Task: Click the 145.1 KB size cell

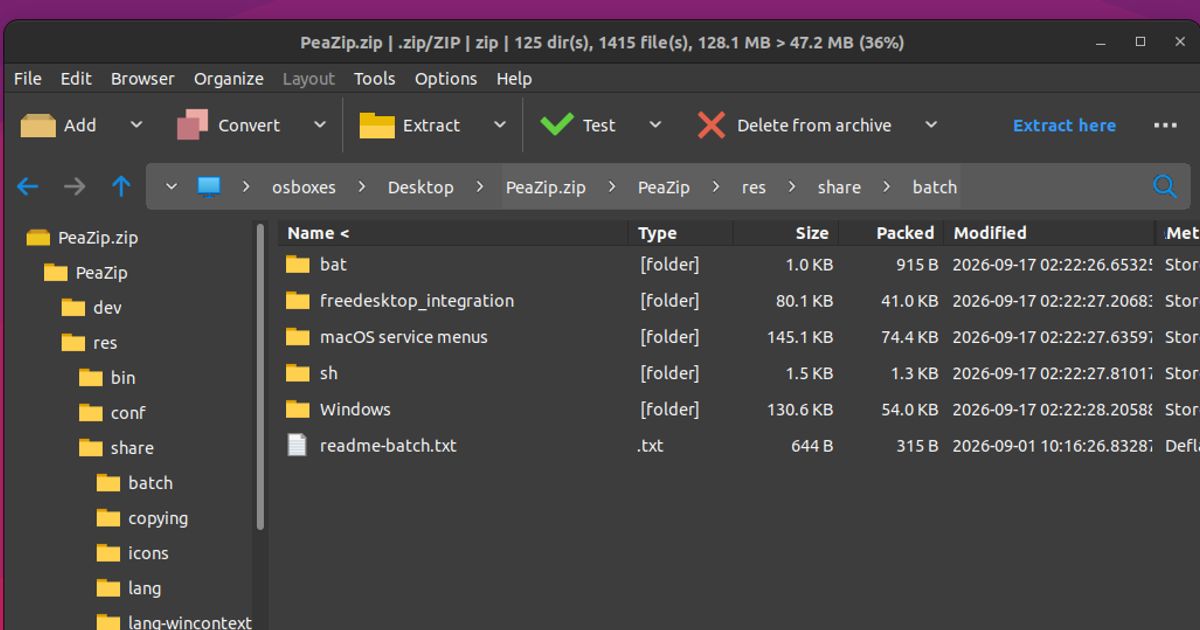Action: click(800, 337)
